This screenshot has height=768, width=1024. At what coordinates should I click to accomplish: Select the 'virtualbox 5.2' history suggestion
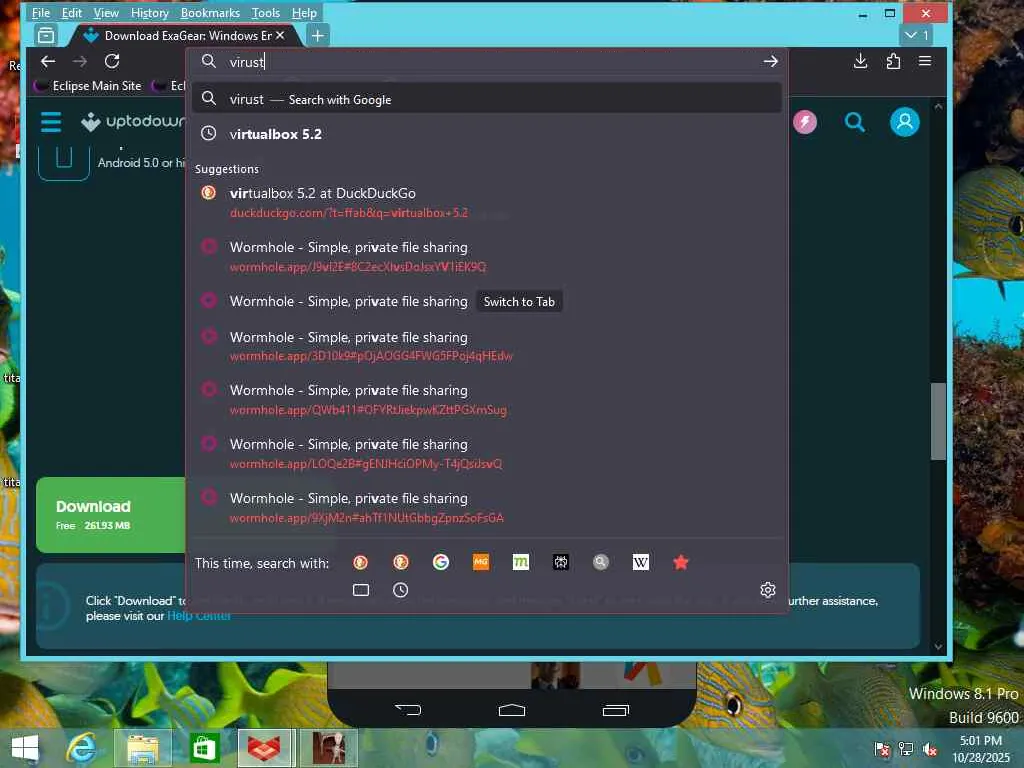tap(487, 134)
